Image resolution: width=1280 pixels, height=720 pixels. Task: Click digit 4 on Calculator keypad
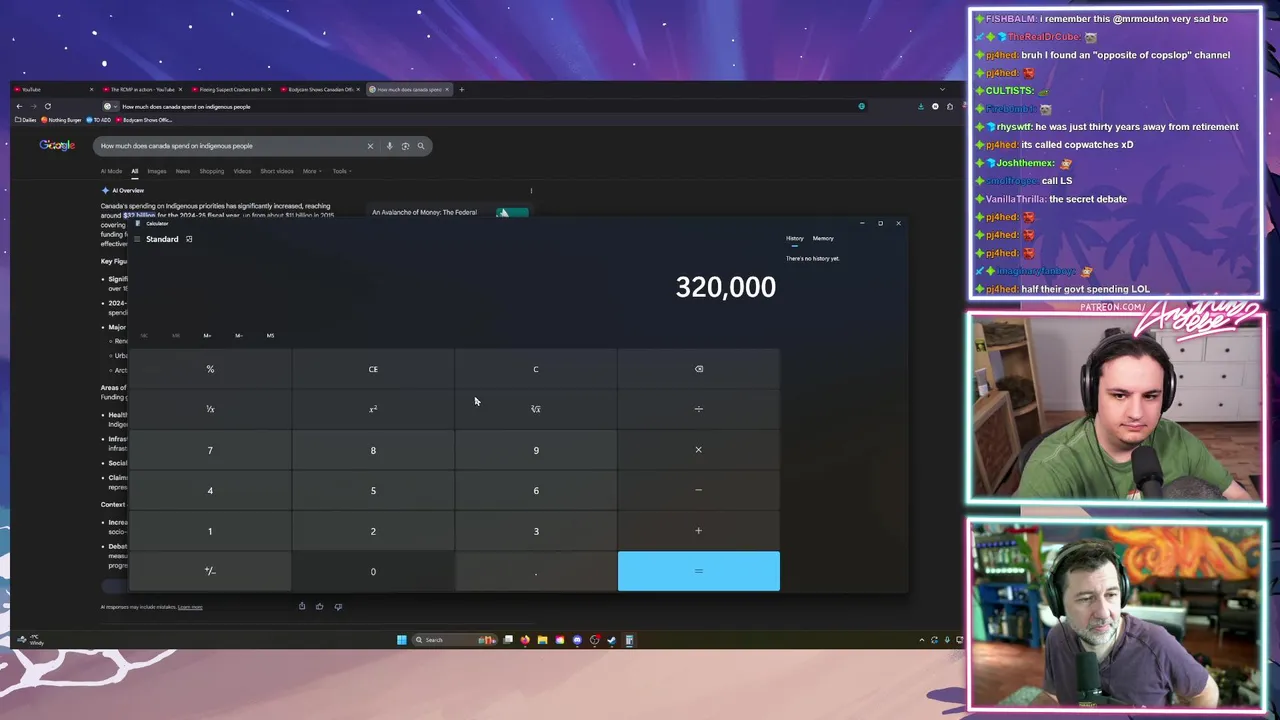pyautogui.click(x=210, y=490)
